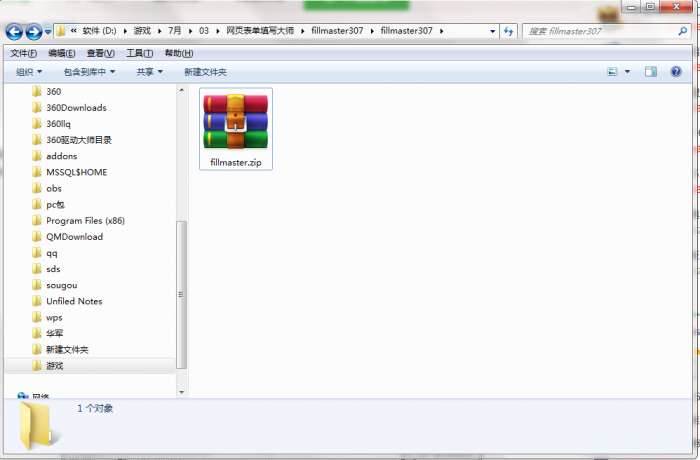Expand the arrow after 游戏 in address path
This screenshot has width=700, height=460.
click(159, 31)
